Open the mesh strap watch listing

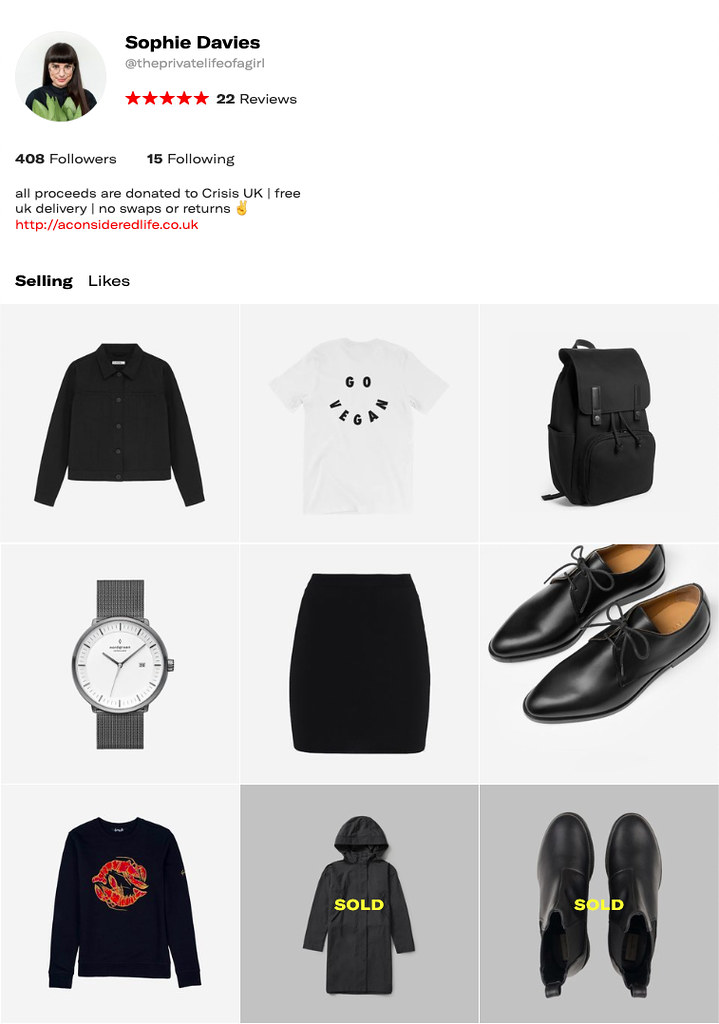click(120, 664)
